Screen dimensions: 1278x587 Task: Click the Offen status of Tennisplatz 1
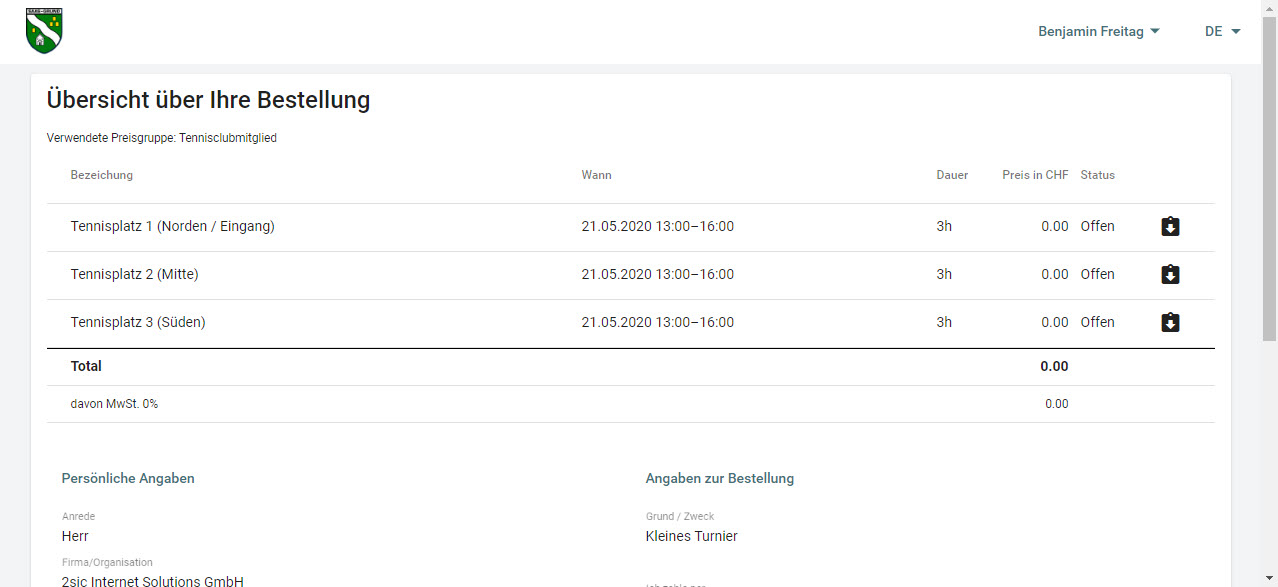point(1097,227)
